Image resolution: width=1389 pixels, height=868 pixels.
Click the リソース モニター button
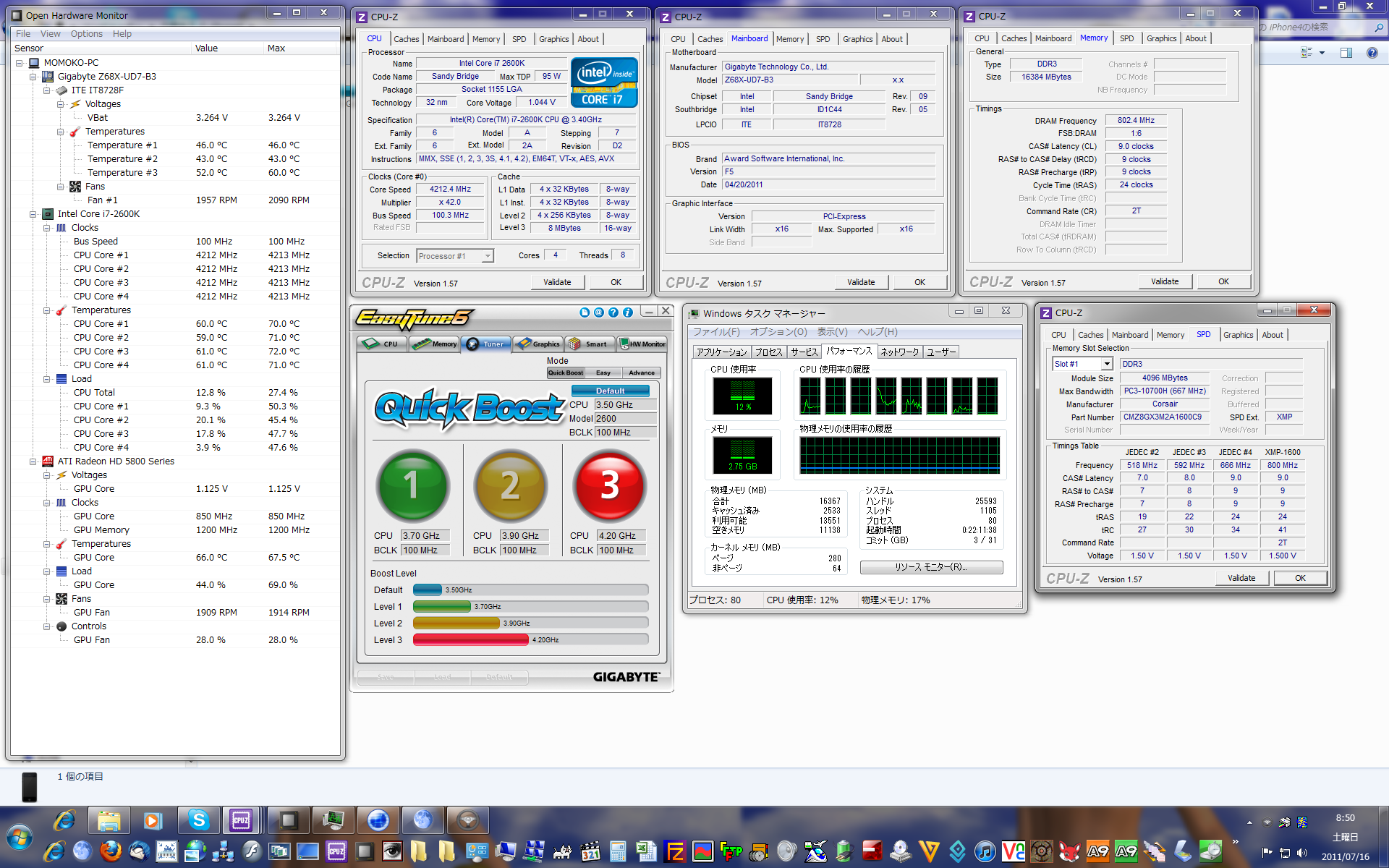tap(931, 567)
